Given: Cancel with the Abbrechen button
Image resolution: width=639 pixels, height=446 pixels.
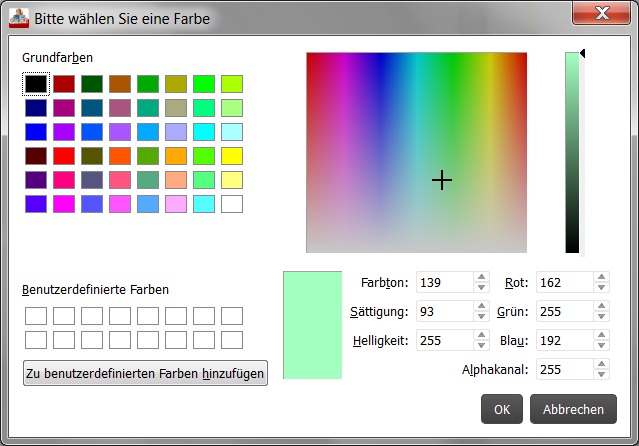Looking at the screenshot, I should coord(573,409).
